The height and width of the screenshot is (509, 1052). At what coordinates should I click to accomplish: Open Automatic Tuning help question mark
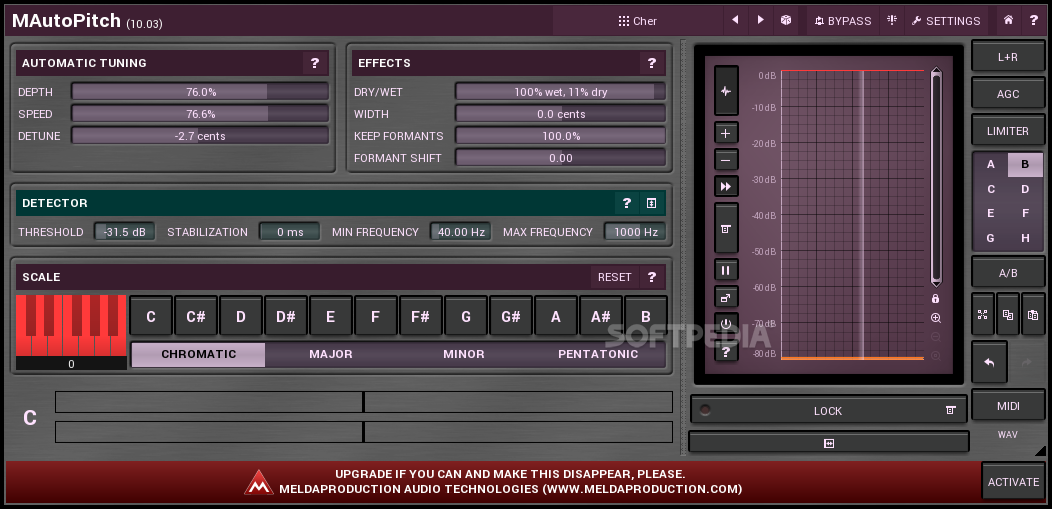tap(315, 63)
